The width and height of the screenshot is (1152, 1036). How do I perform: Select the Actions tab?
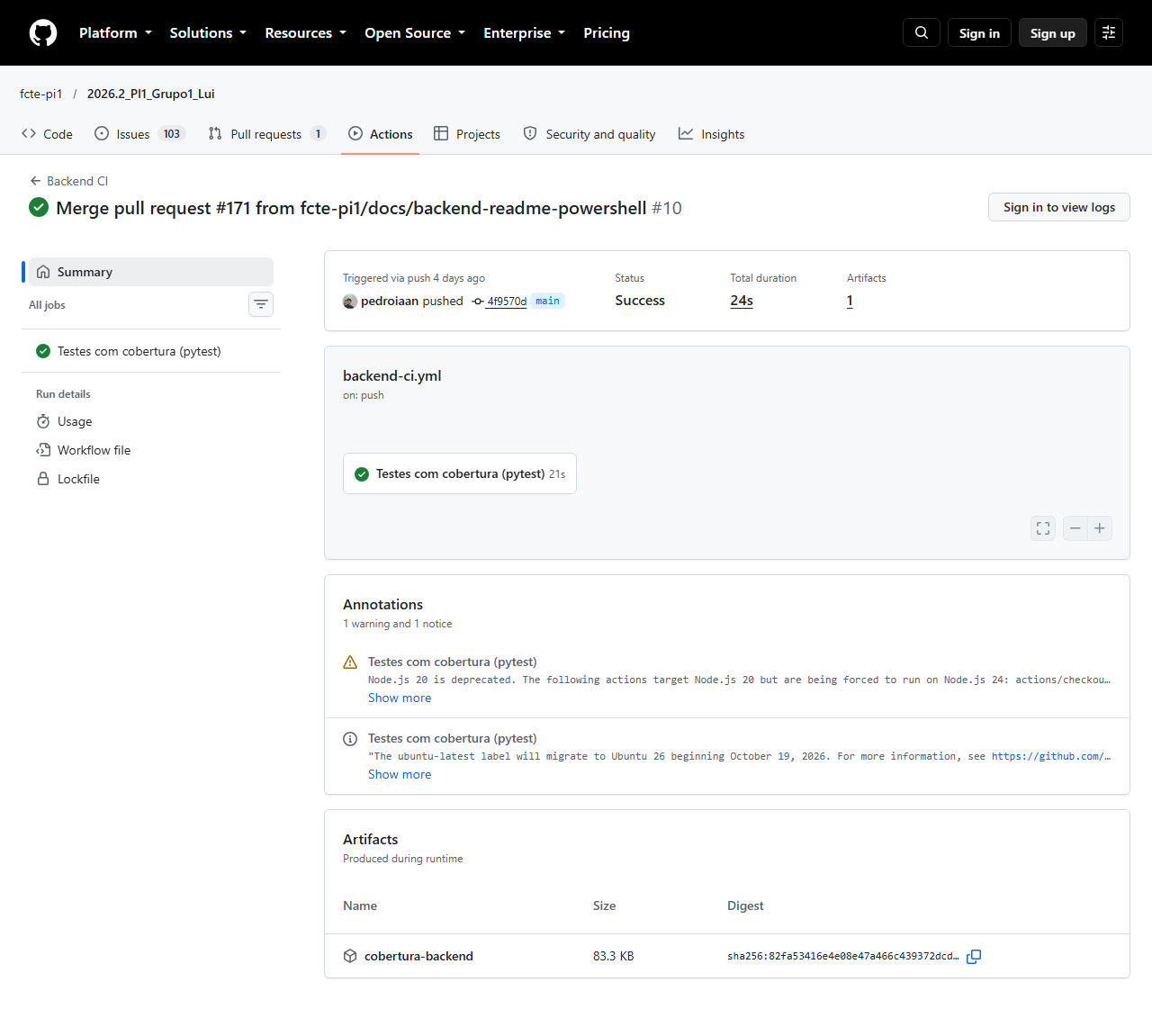point(380,134)
